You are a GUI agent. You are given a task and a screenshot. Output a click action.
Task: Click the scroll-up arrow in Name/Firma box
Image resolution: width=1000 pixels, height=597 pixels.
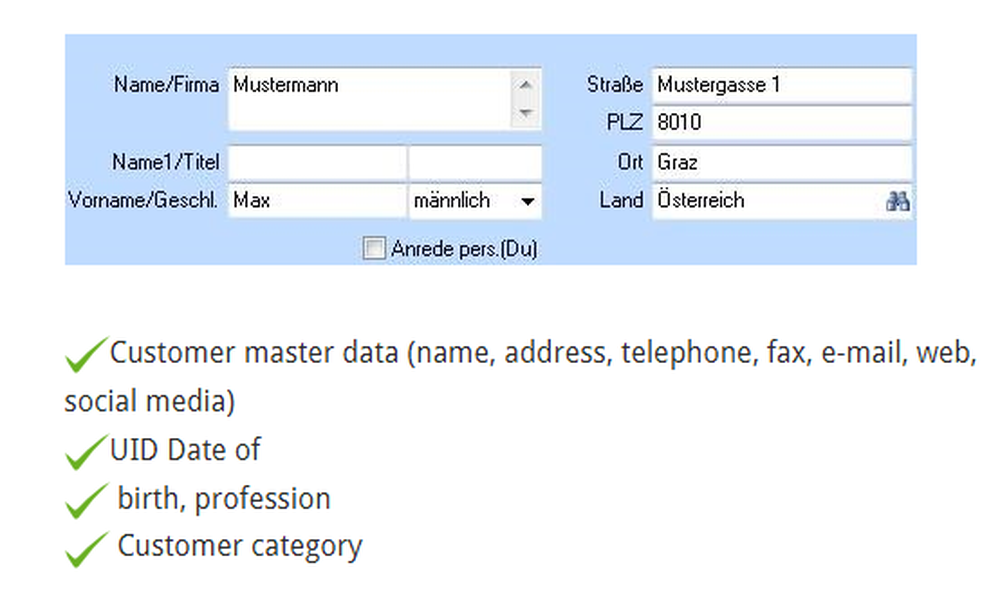(x=526, y=84)
